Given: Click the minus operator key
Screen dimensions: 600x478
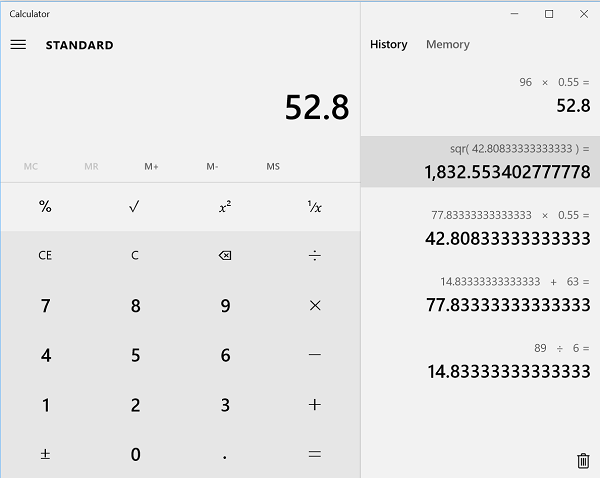Looking at the screenshot, I should (x=315, y=355).
